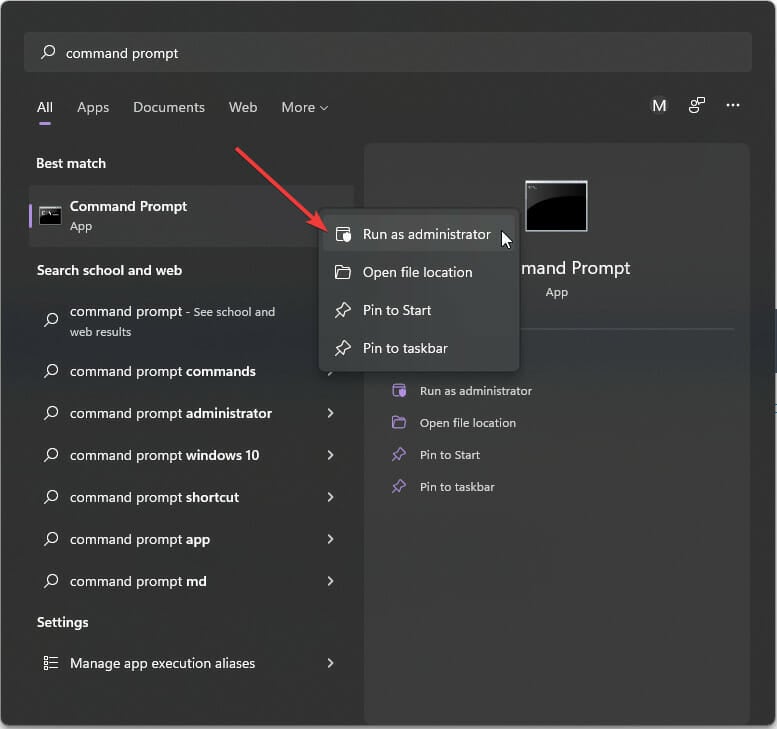The height and width of the screenshot is (729, 777).
Task: Click the Command Prompt icon in best match
Action: point(50,215)
